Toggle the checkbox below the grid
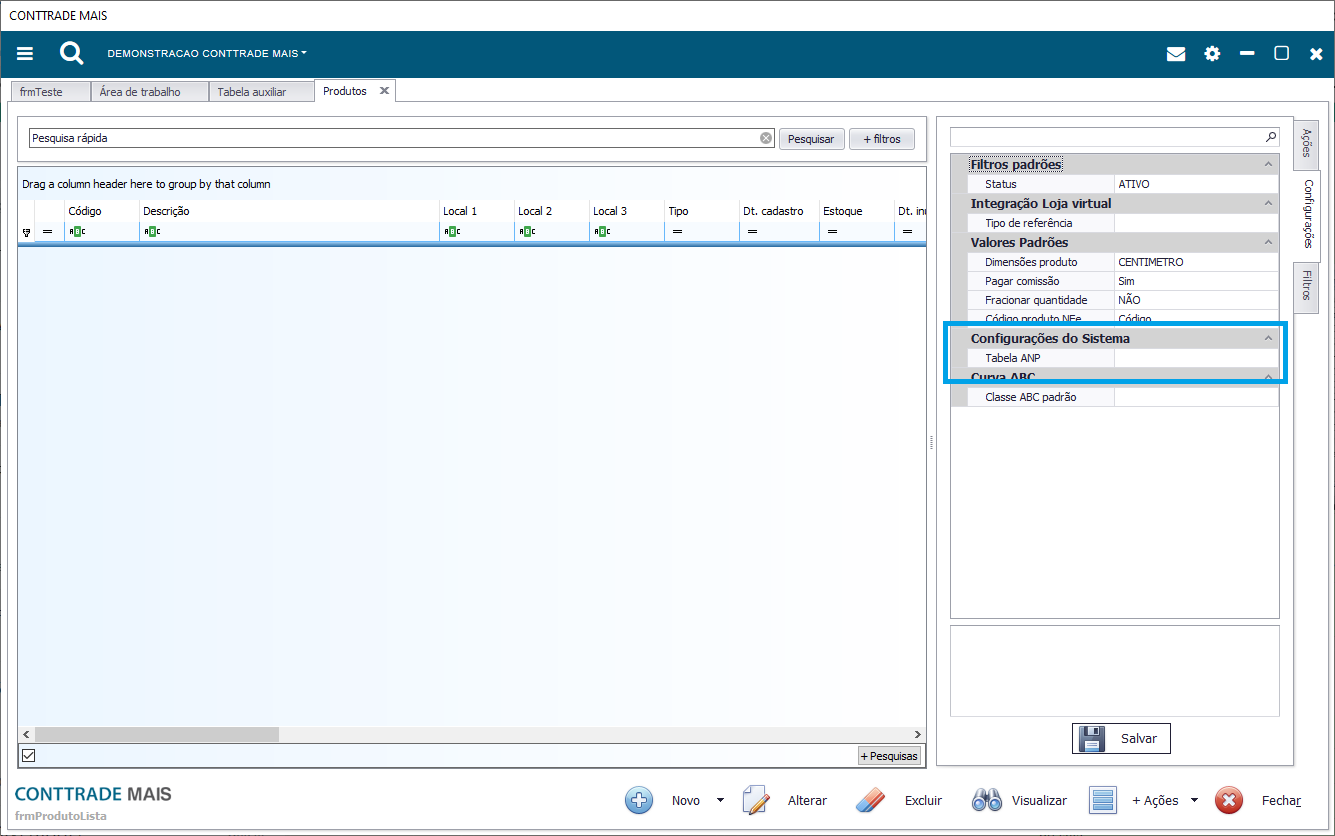This screenshot has width=1335, height=836. pyautogui.click(x=28, y=755)
